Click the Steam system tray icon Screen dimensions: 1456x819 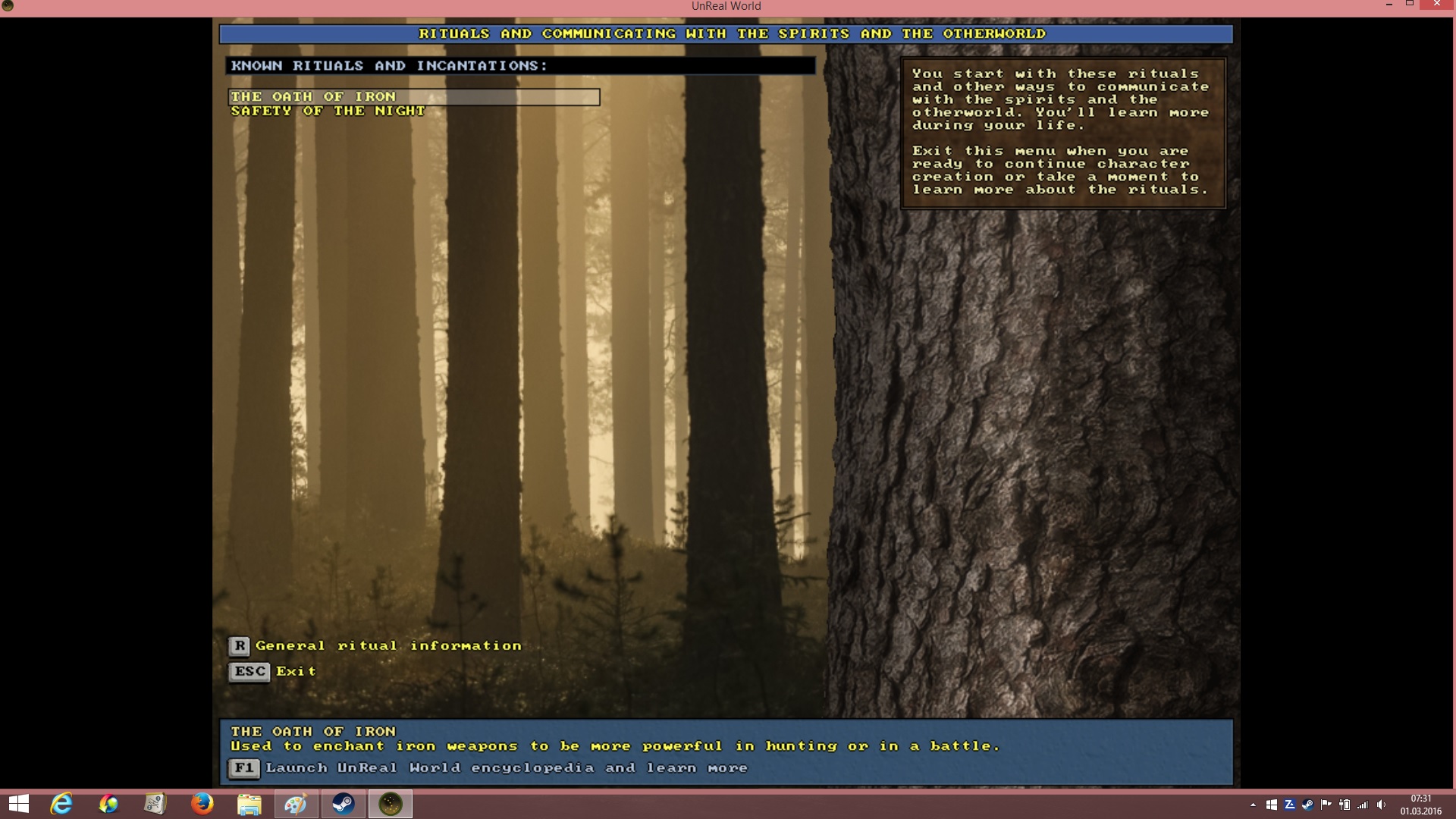(1307, 805)
